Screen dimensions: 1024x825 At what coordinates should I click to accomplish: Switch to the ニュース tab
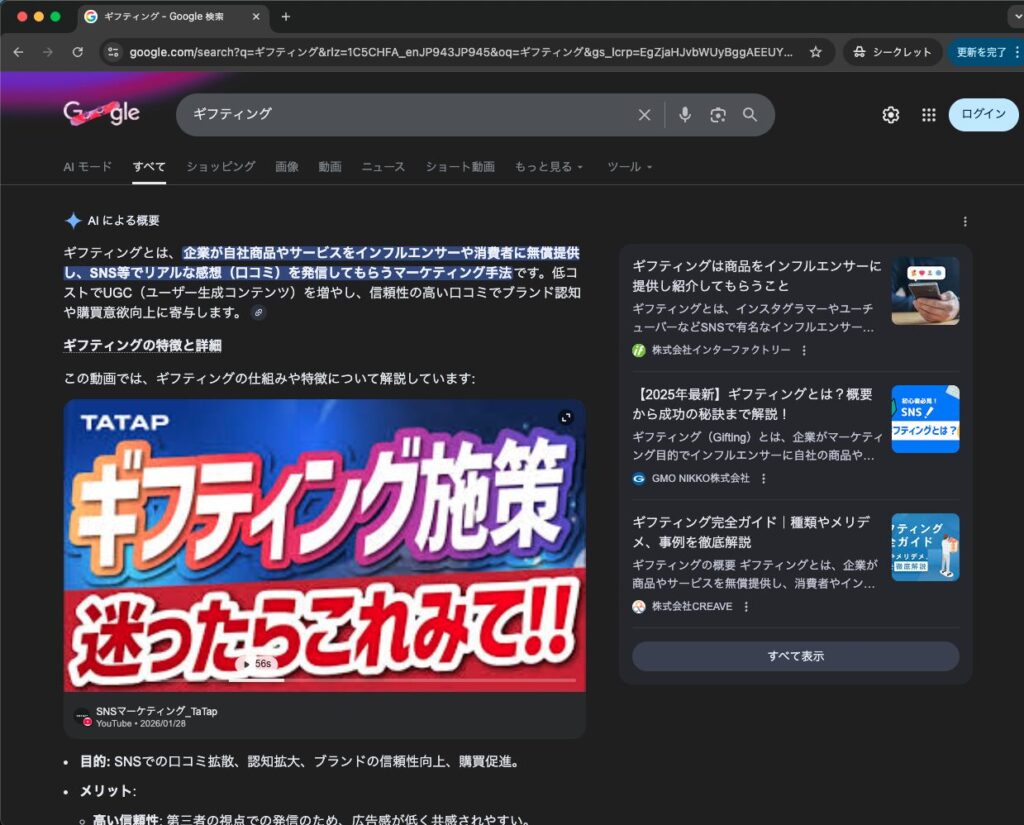click(x=383, y=167)
